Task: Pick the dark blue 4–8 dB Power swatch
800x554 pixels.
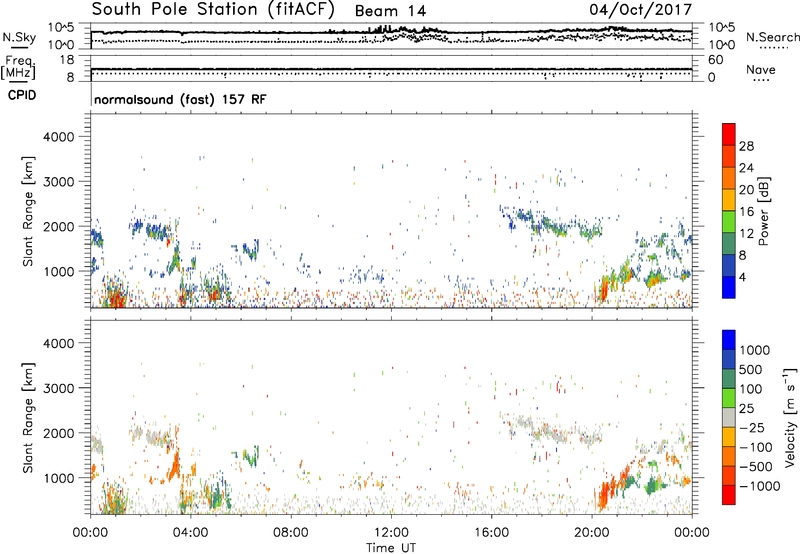Action: click(729, 265)
